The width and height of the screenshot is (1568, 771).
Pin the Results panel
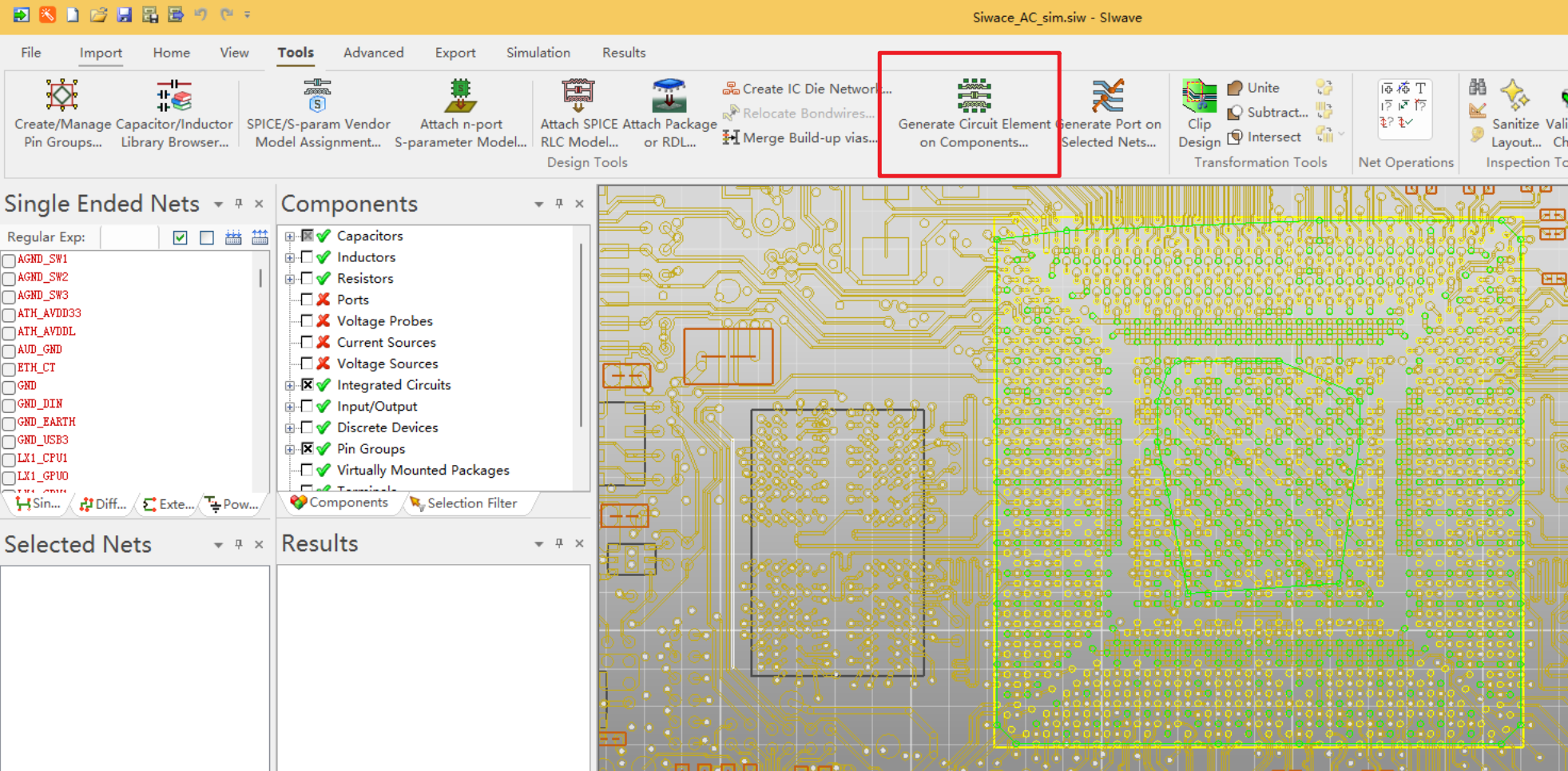559,544
